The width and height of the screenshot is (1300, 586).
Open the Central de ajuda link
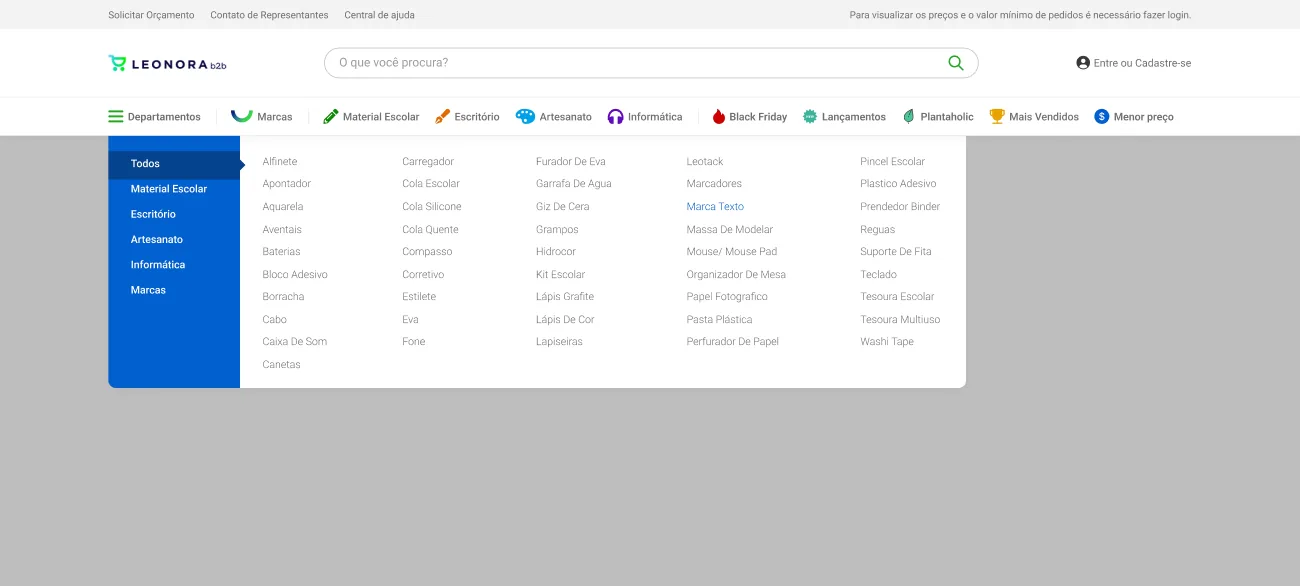pyautogui.click(x=379, y=15)
